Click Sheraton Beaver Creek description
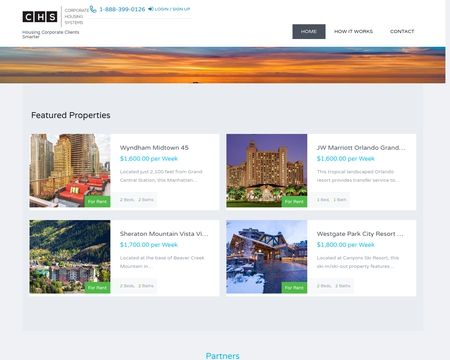This screenshot has width=450, height=360. click(162, 262)
